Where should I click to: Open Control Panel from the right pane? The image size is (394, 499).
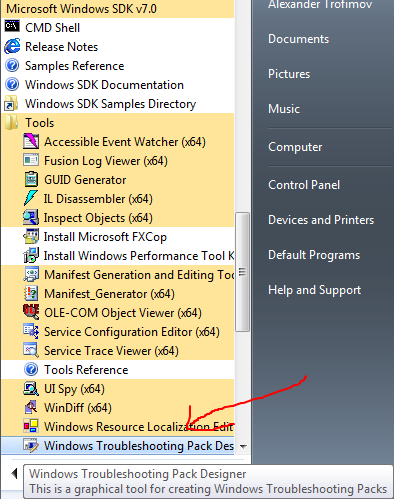[304, 185]
